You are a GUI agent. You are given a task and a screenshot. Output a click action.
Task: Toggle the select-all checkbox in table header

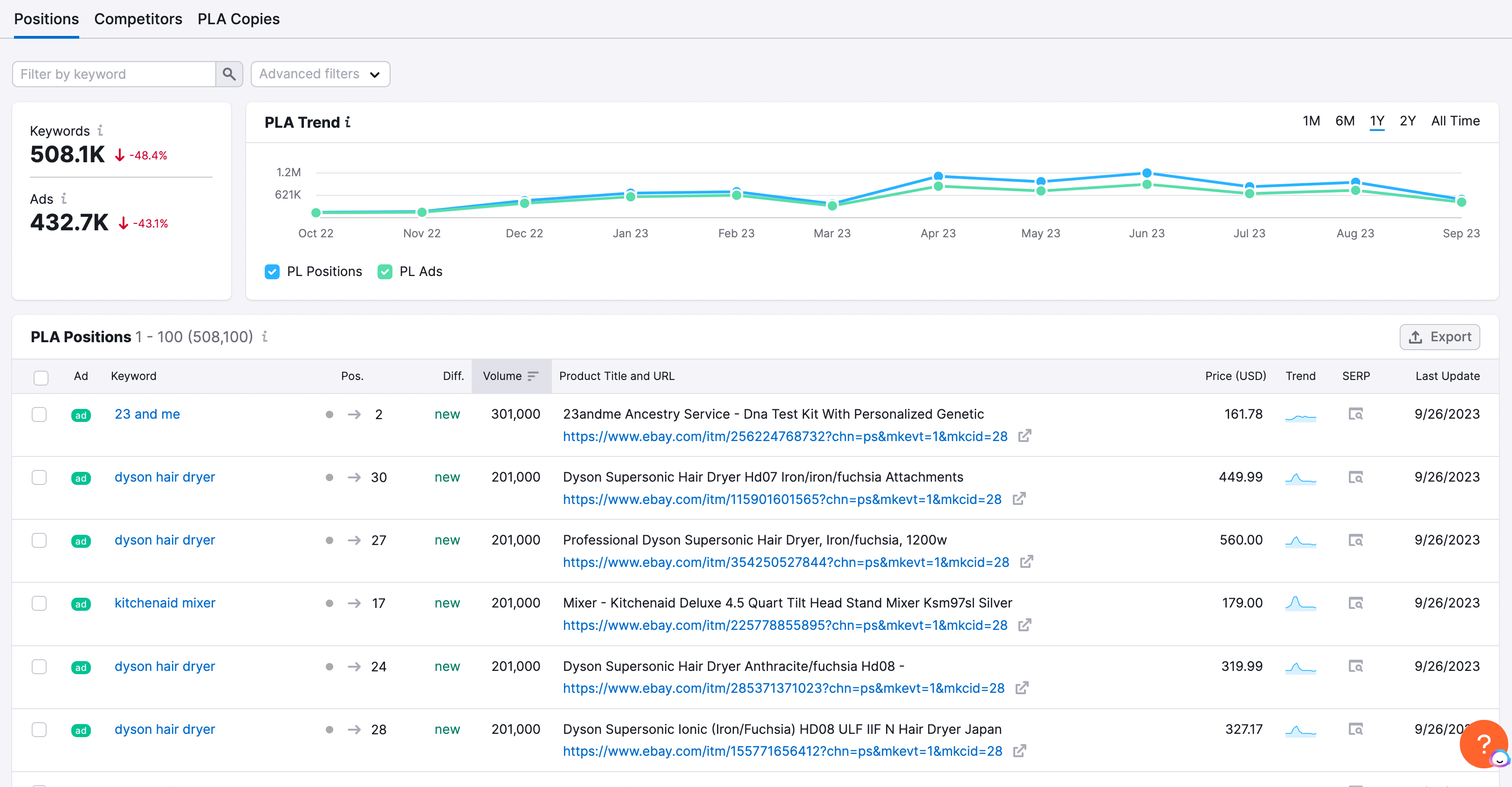(x=41, y=377)
